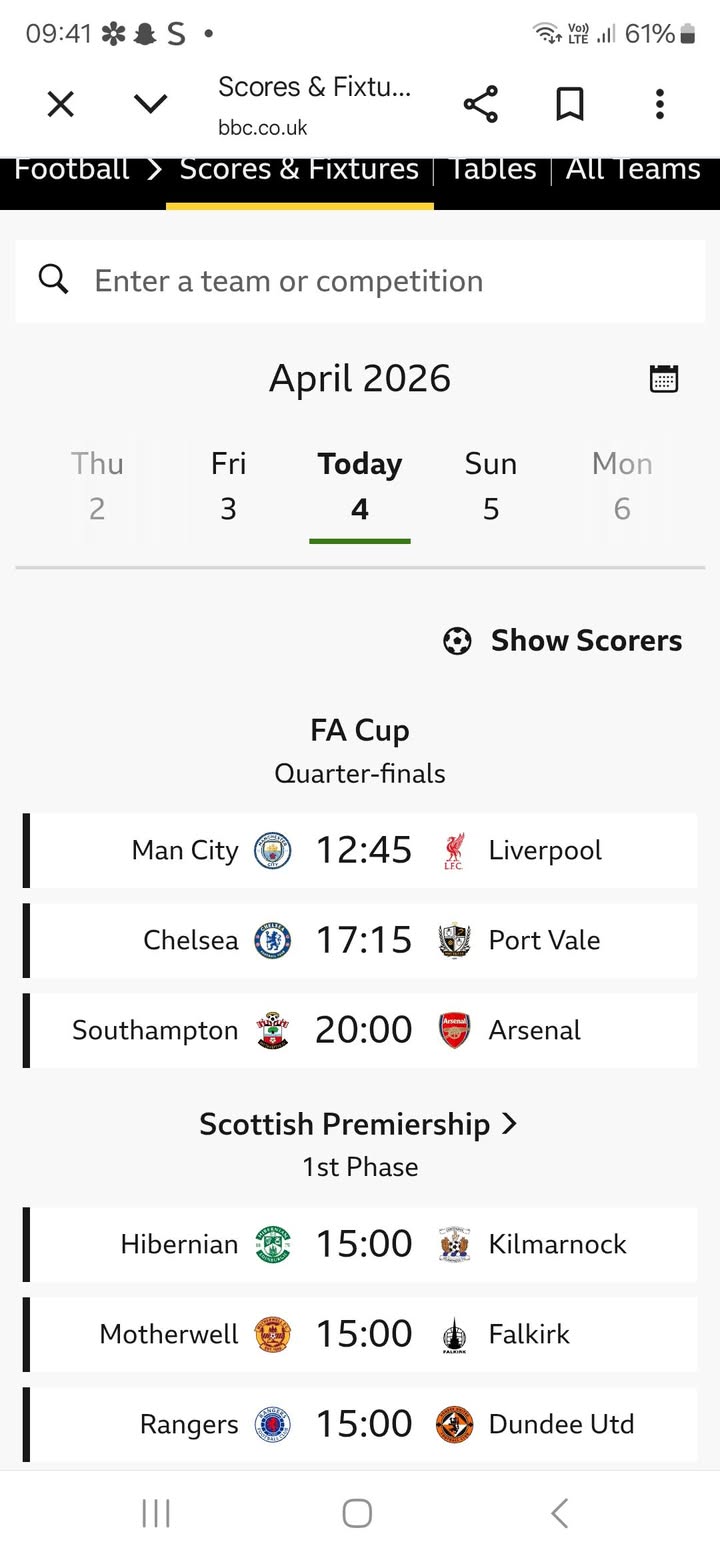Open Scottish Premiership via its chevron
Viewport: 720px width, 1560px height.
[x=509, y=1124]
